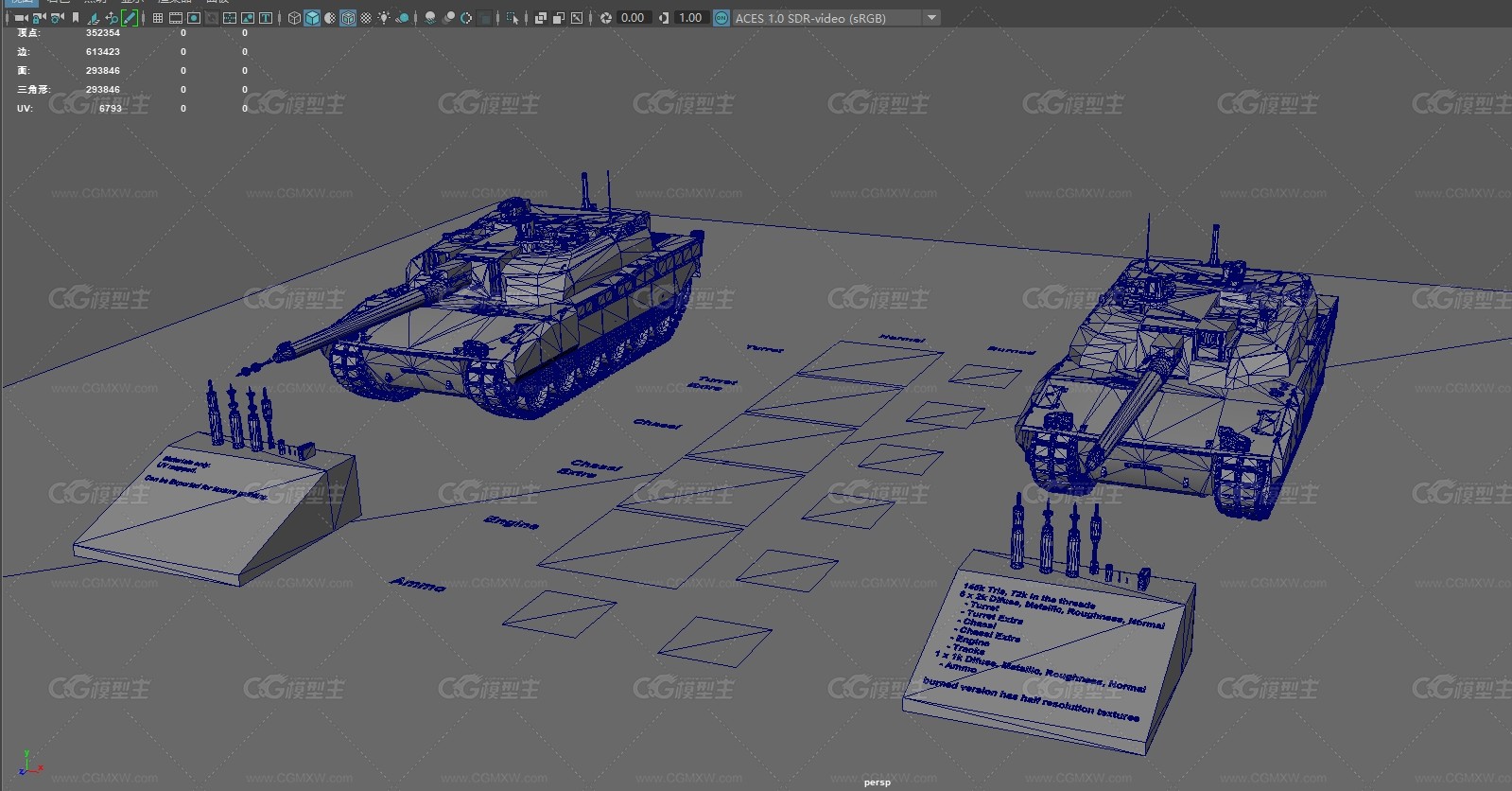Viewport: 1512px width, 791px height.
Task: Click the gamma field showing 1.00
Action: pyautogui.click(x=691, y=18)
